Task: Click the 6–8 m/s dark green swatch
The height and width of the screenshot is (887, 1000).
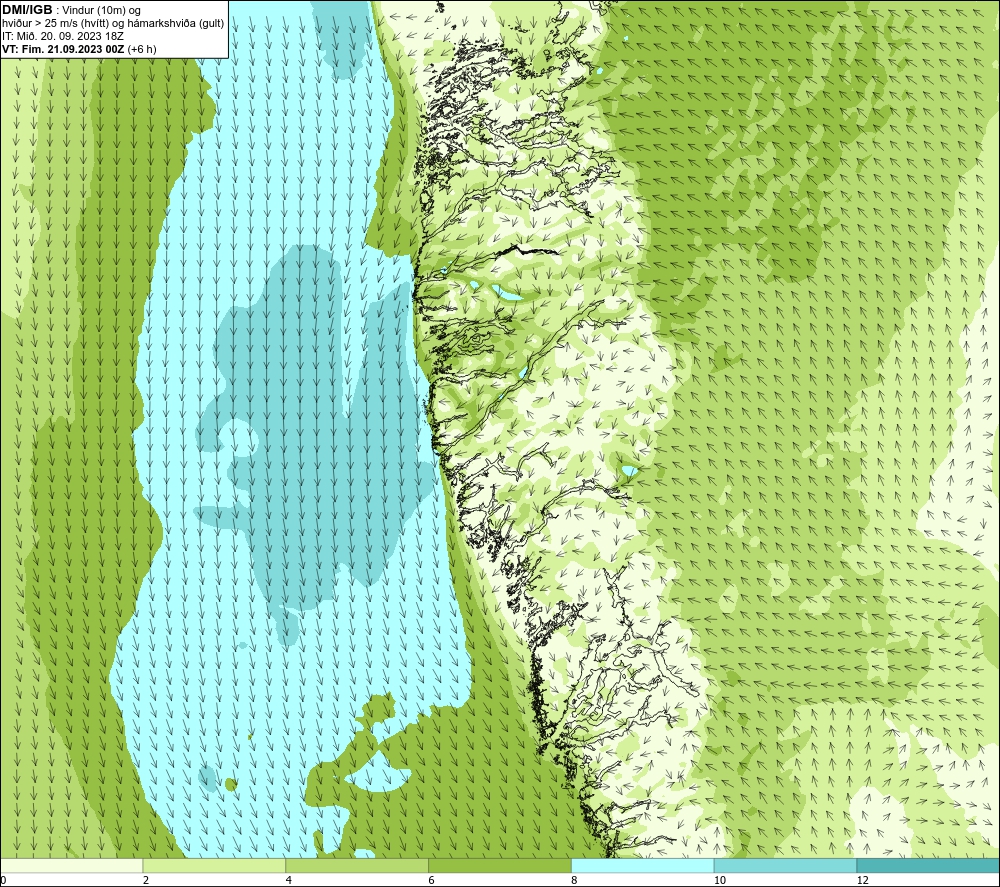Action: pyautogui.click(x=500, y=865)
